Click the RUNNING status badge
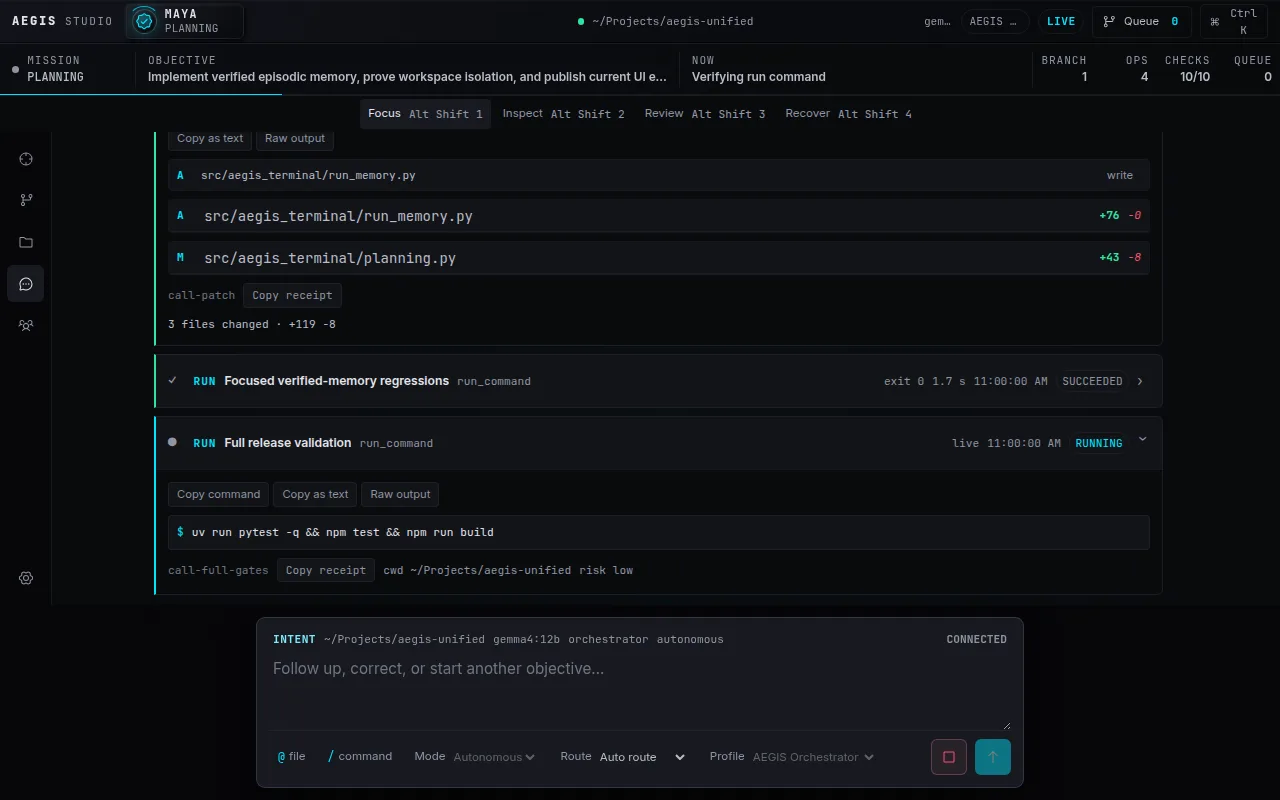 point(1099,443)
